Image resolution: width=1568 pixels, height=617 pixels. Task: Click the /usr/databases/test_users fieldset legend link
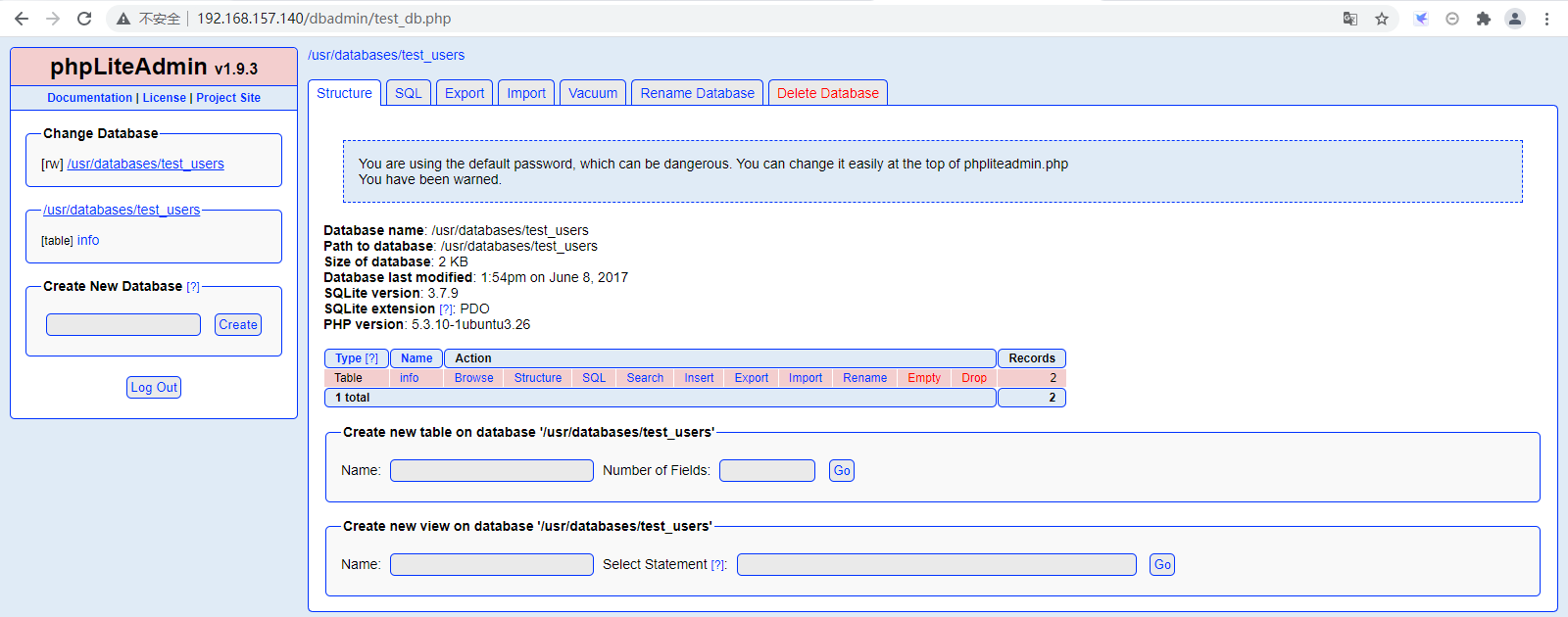coord(122,210)
